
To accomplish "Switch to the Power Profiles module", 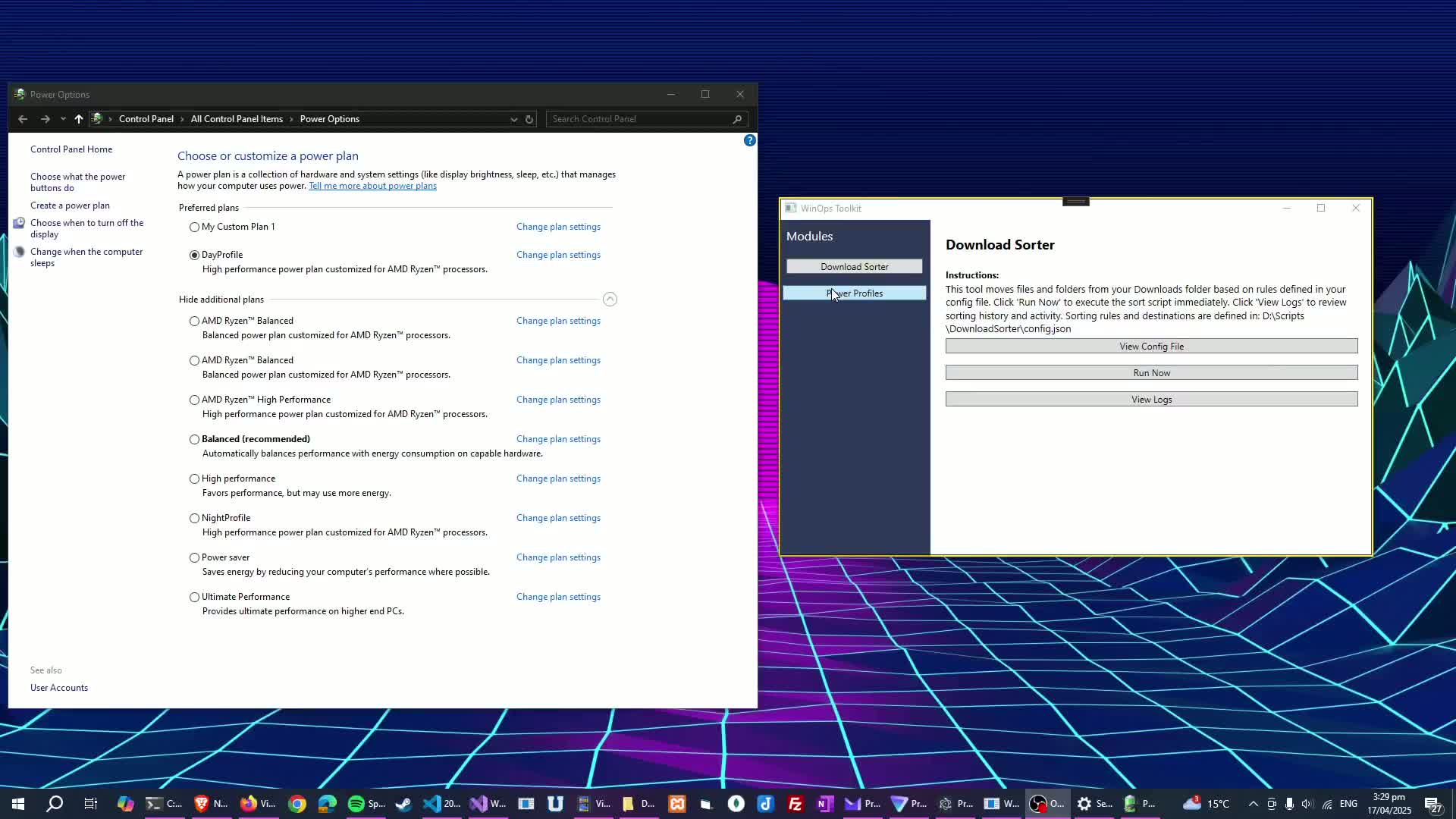I will 854,293.
